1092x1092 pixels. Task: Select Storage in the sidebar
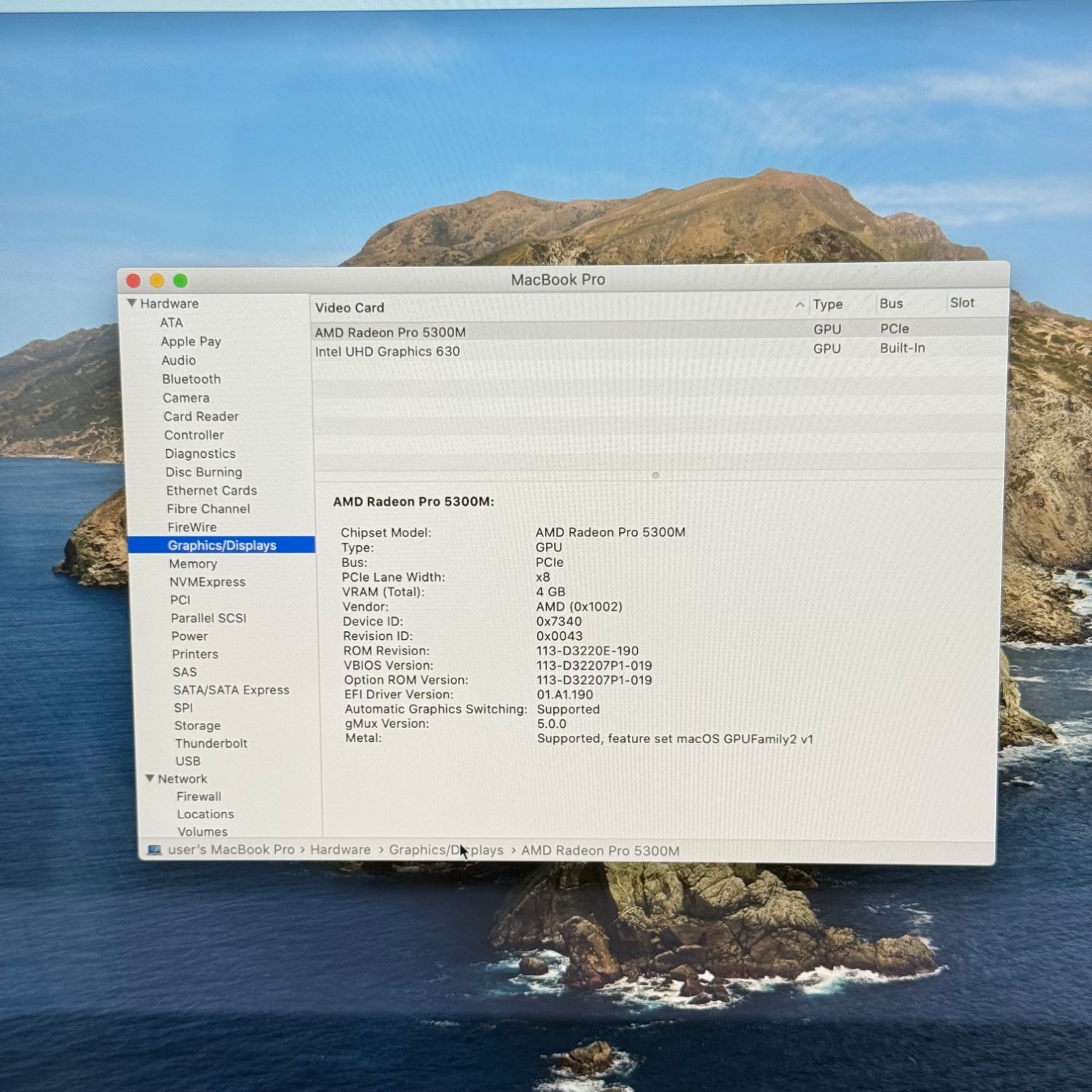click(x=197, y=726)
